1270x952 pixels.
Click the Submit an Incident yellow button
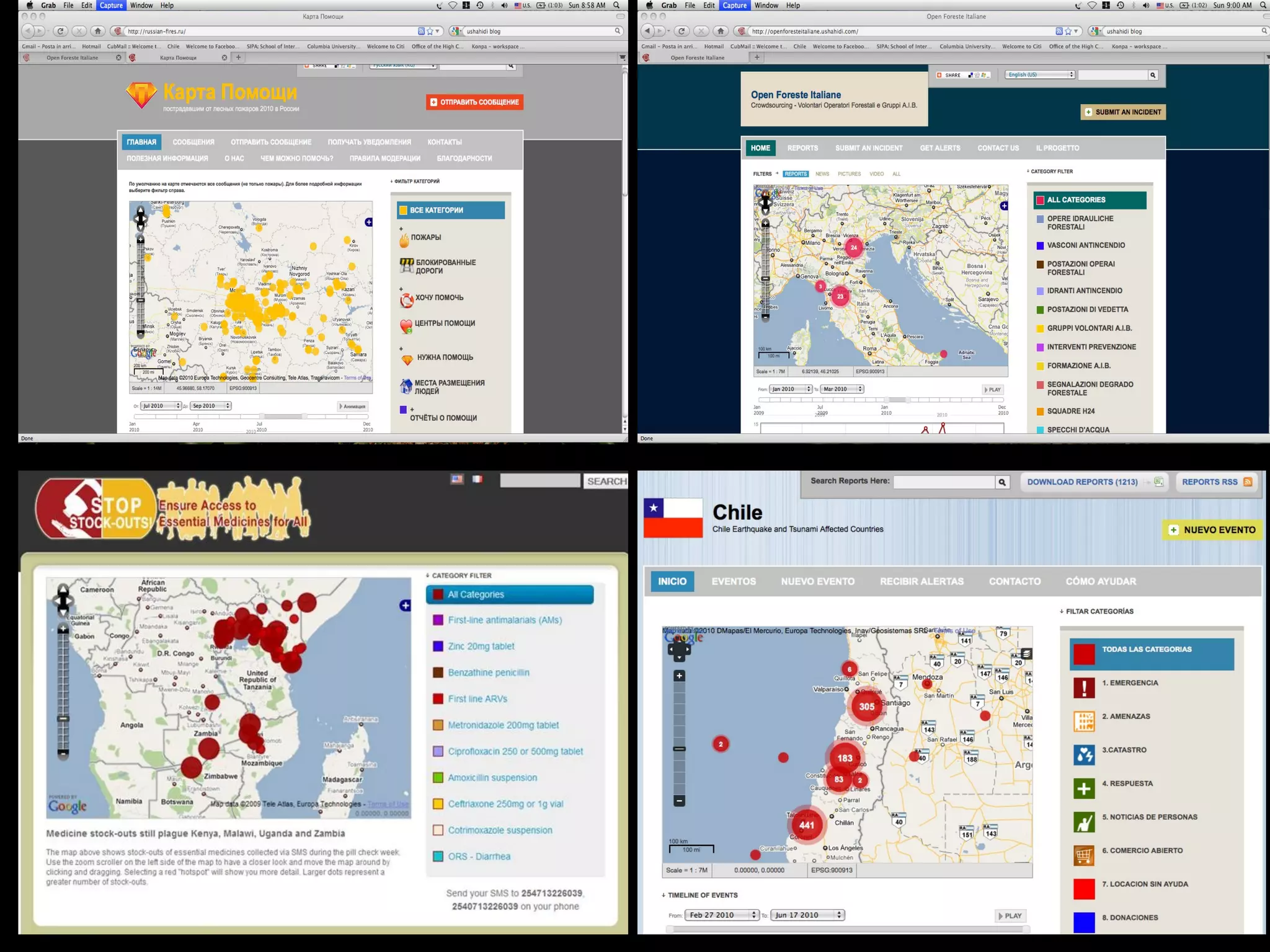pyautogui.click(x=1123, y=112)
